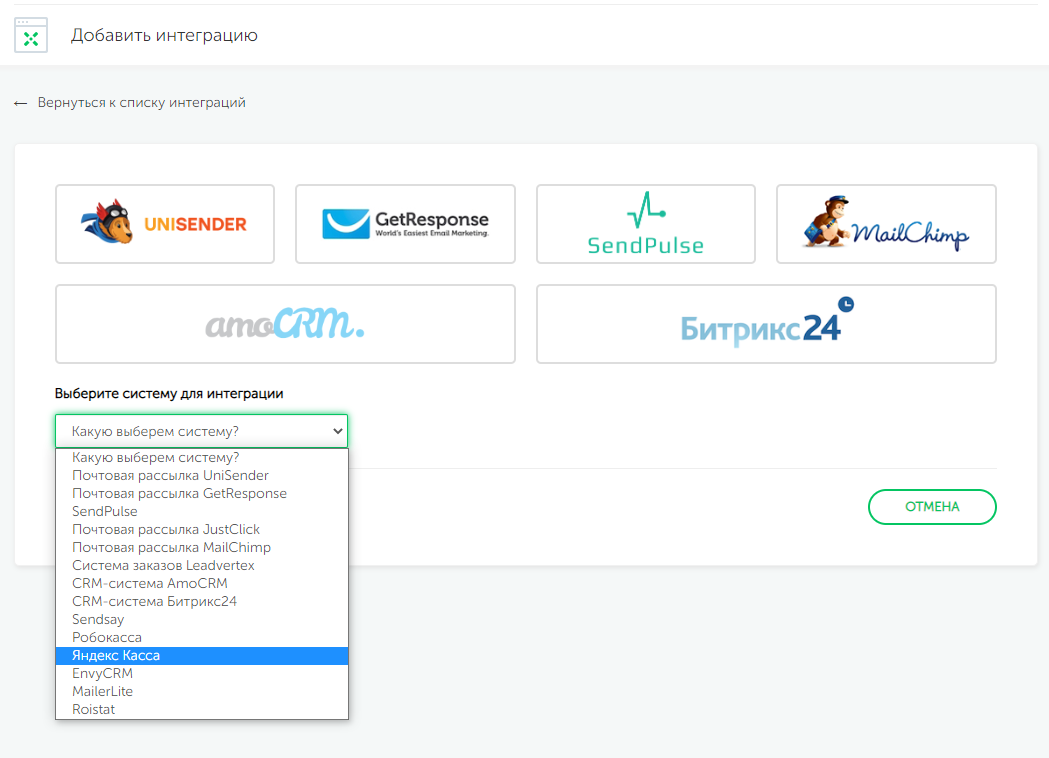Choose 'CRM-система AmoCRM' option

[150, 584]
